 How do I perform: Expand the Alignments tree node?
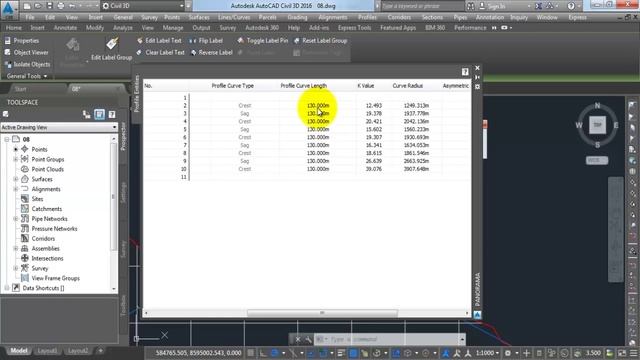pos(16,189)
